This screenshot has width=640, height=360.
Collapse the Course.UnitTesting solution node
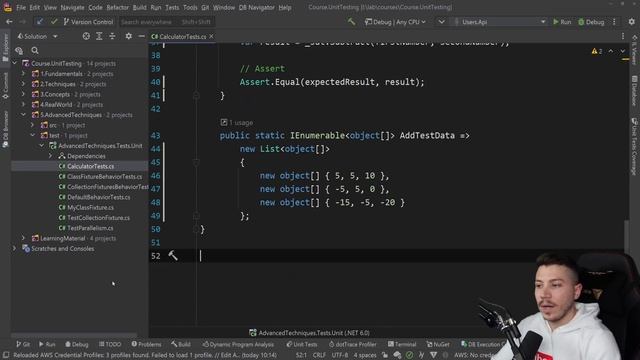pos(15,63)
